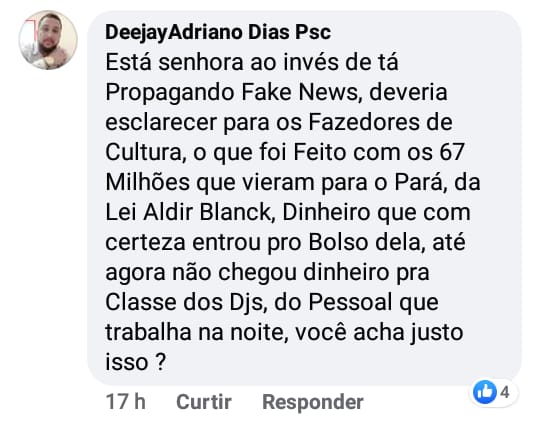Viewport: 540px width, 422px height.
Task: Reply using the Responder button
Action: click(313, 402)
